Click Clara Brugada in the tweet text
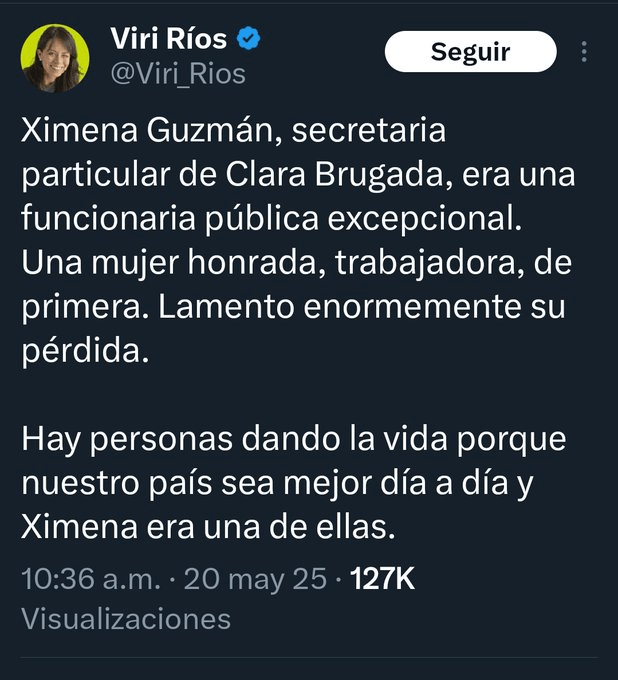Screen dimensions: 618x680 [x=336, y=175]
